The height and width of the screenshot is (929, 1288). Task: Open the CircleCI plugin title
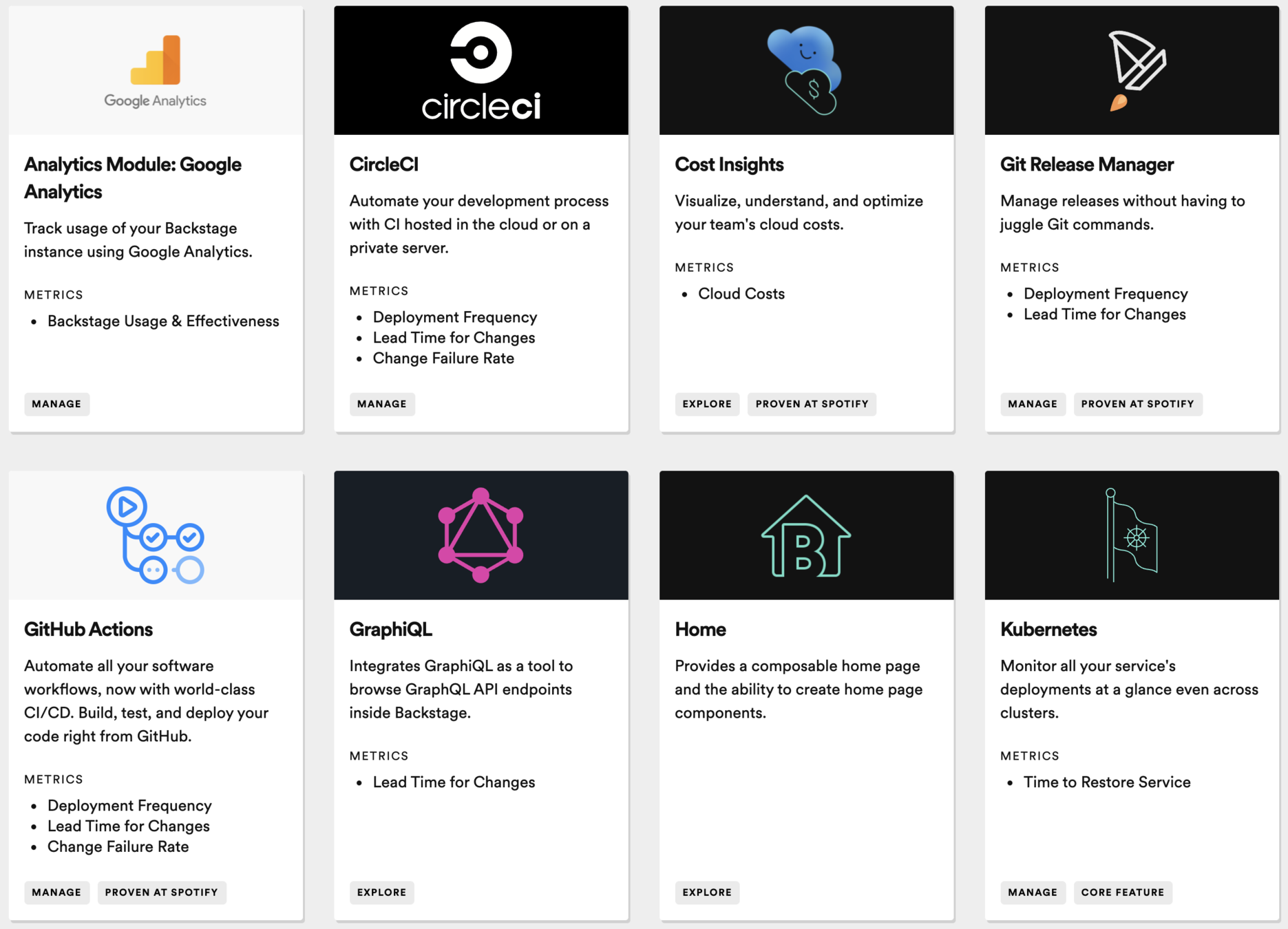pyautogui.click(x=384, y=164)
